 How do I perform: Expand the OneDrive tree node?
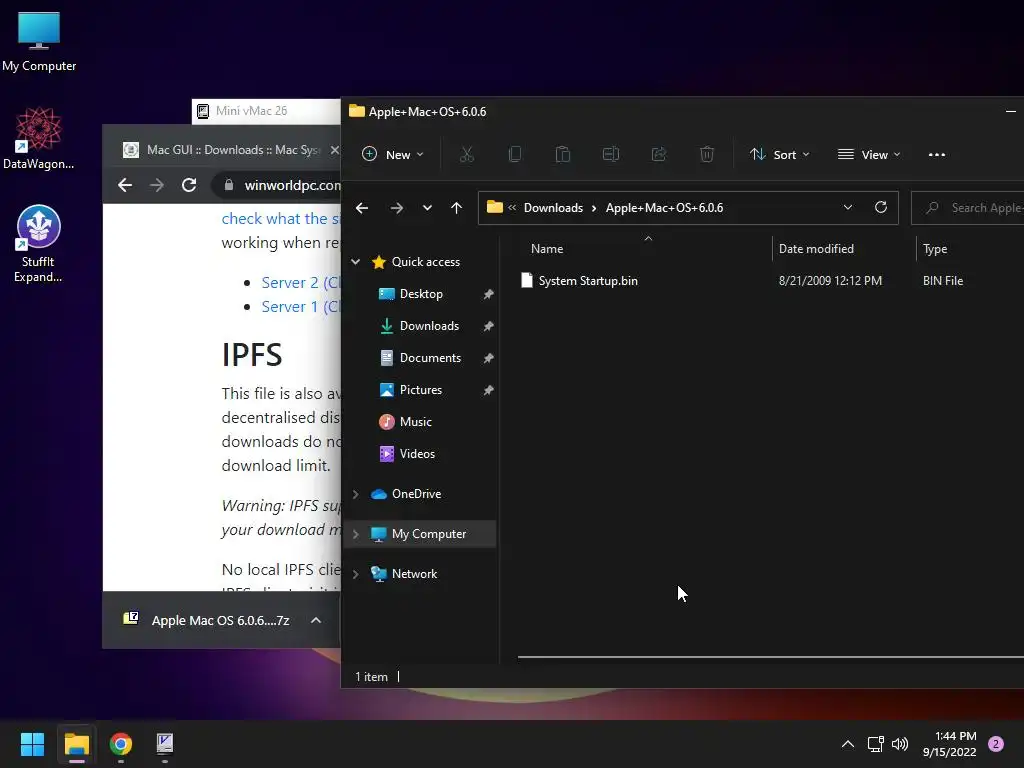click(355, 494)
